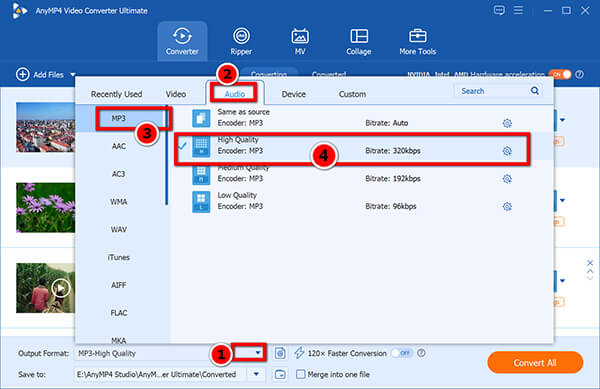Choose the Low Quality preset
600x389 pixels.
pos(362,202)
